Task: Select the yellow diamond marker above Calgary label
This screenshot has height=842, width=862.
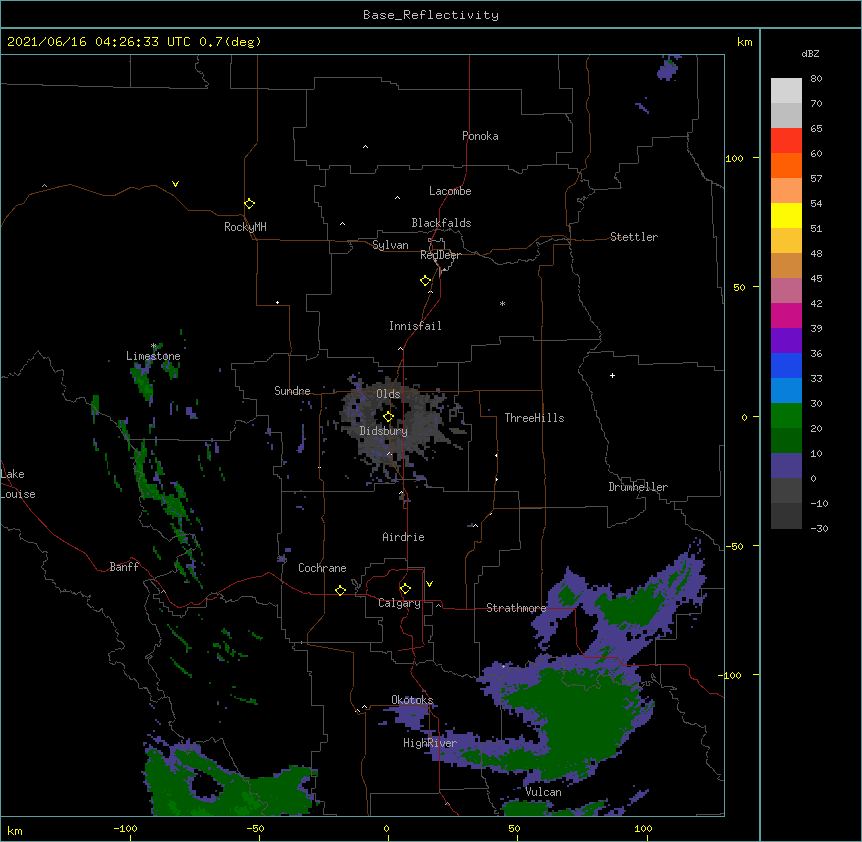Action: (x=405, y=588)
